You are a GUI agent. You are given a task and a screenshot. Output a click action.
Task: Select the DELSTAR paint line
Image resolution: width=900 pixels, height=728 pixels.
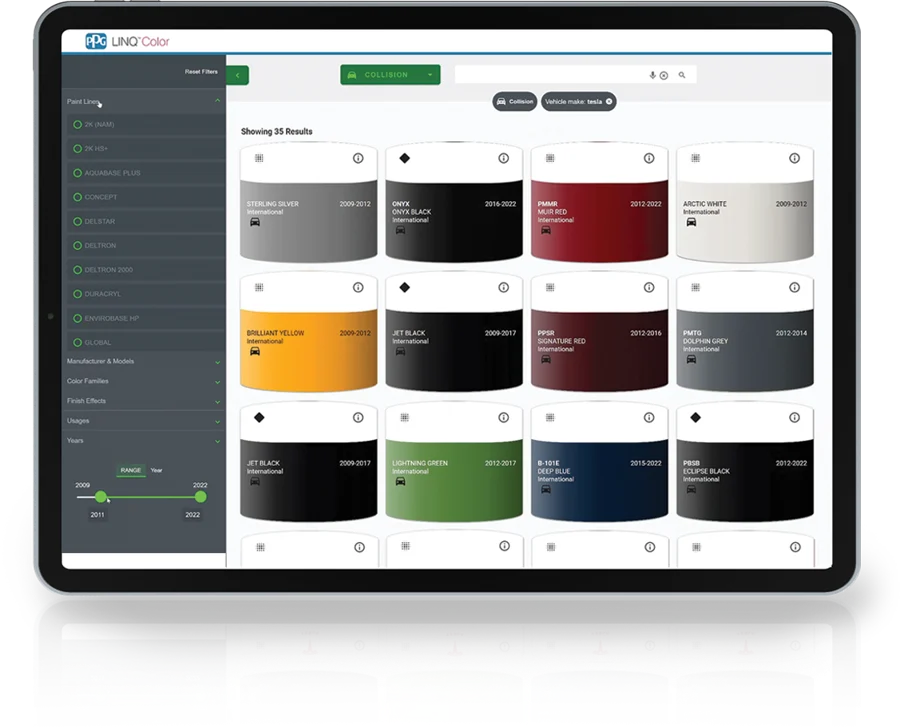[146, 221]
